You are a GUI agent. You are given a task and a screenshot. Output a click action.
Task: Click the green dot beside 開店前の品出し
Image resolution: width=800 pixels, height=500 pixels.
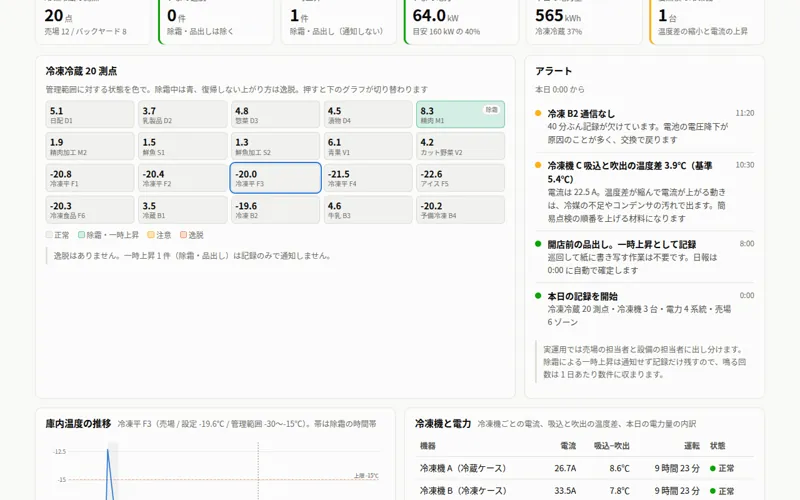click(x=538, y=244)
